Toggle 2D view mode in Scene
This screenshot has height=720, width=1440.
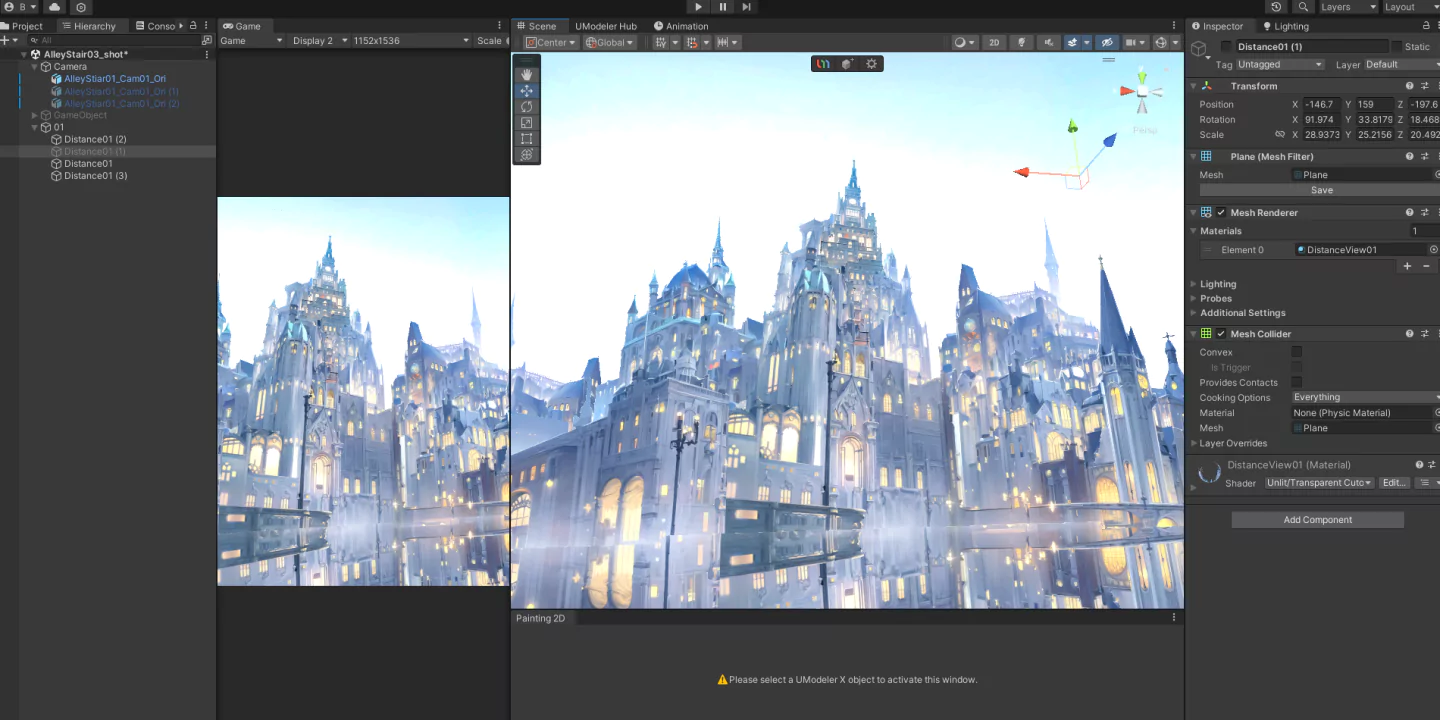(993, 42)
